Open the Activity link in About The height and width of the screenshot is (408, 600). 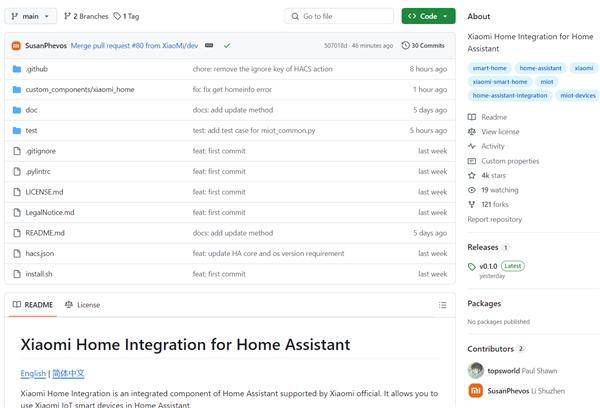(493, 146)
